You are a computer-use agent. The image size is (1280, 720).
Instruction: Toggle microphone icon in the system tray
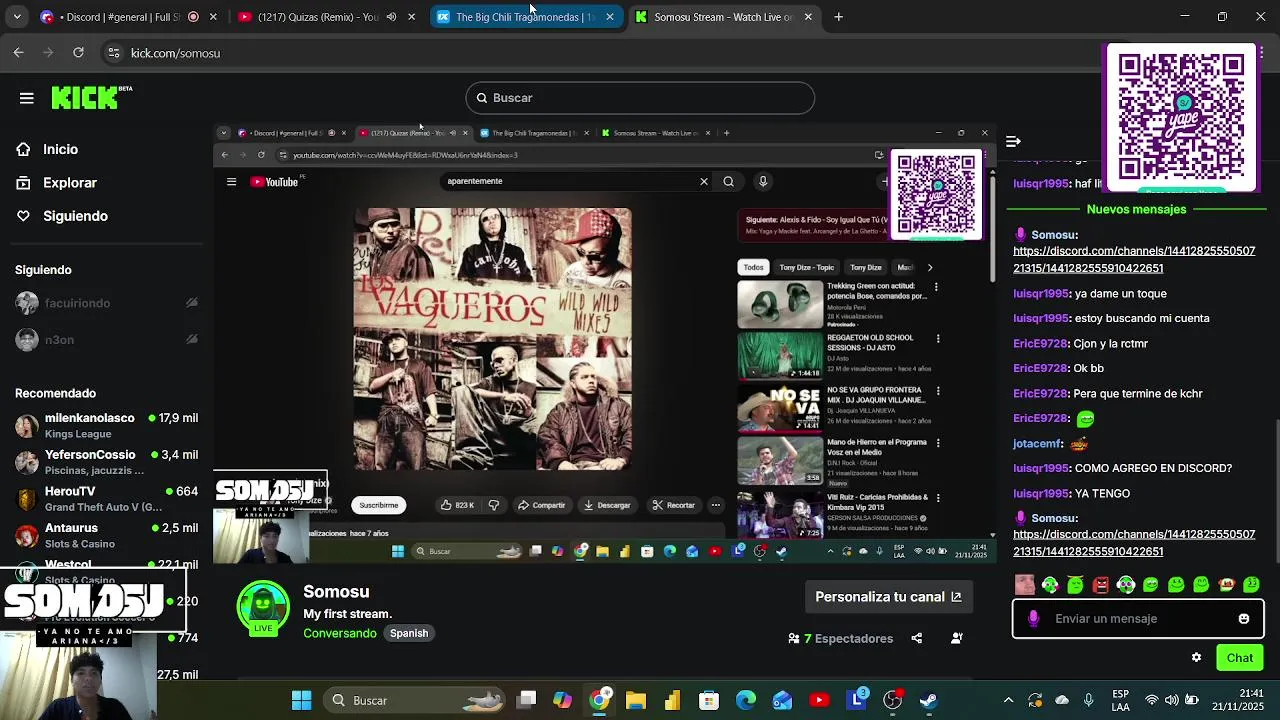point(1088,700)
